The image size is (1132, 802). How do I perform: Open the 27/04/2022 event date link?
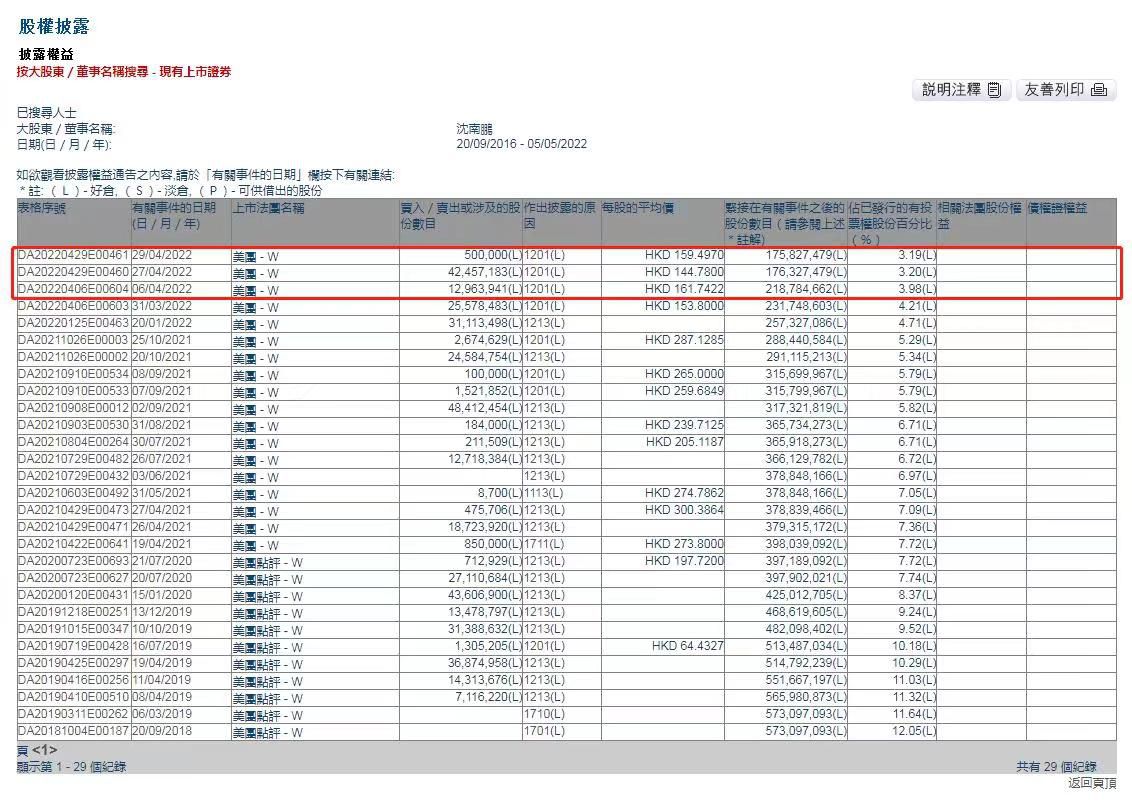[162, 272]
